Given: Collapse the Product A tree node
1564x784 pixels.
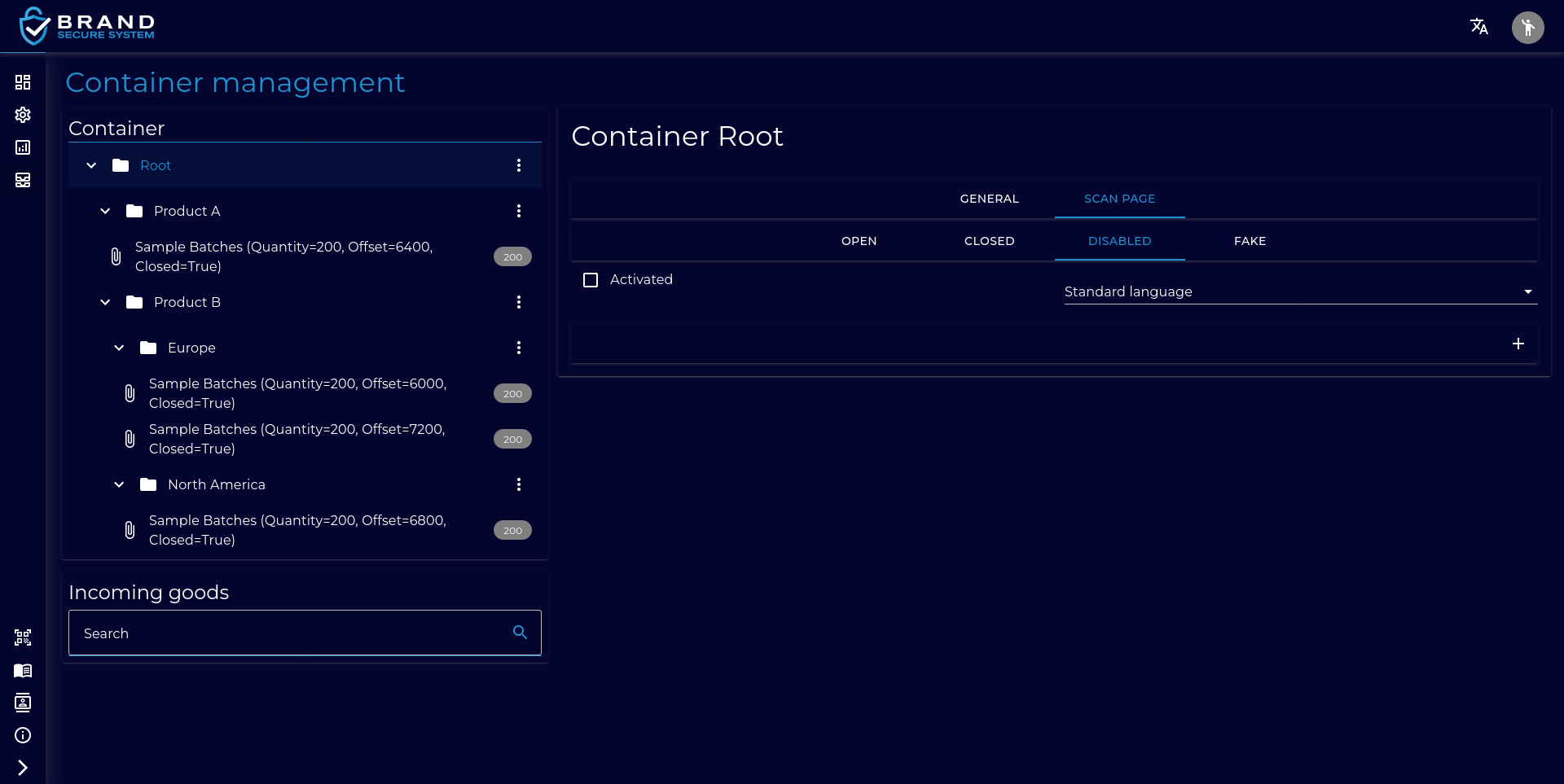Looking at the screenshot, I should click(105, 211).
